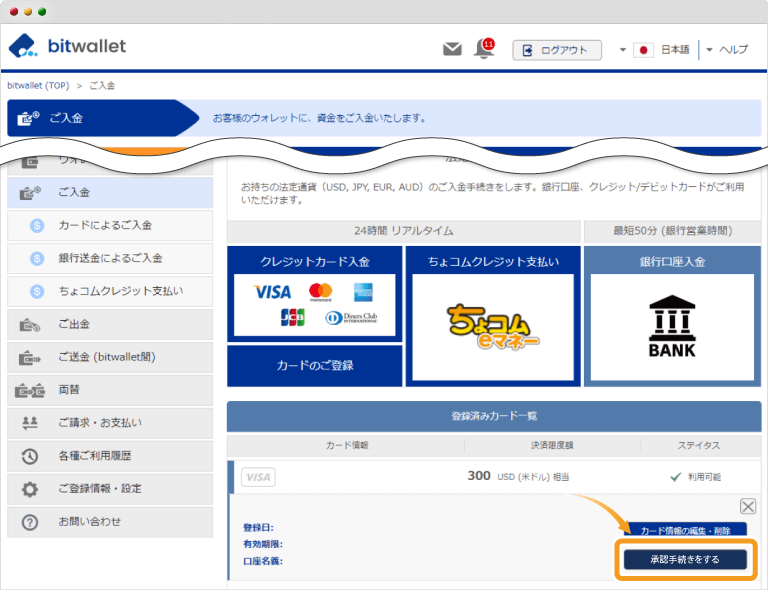The width and height of the screenshot is (768, 590).
Task: Click the Japan flag icon
Action: point(644,50)
